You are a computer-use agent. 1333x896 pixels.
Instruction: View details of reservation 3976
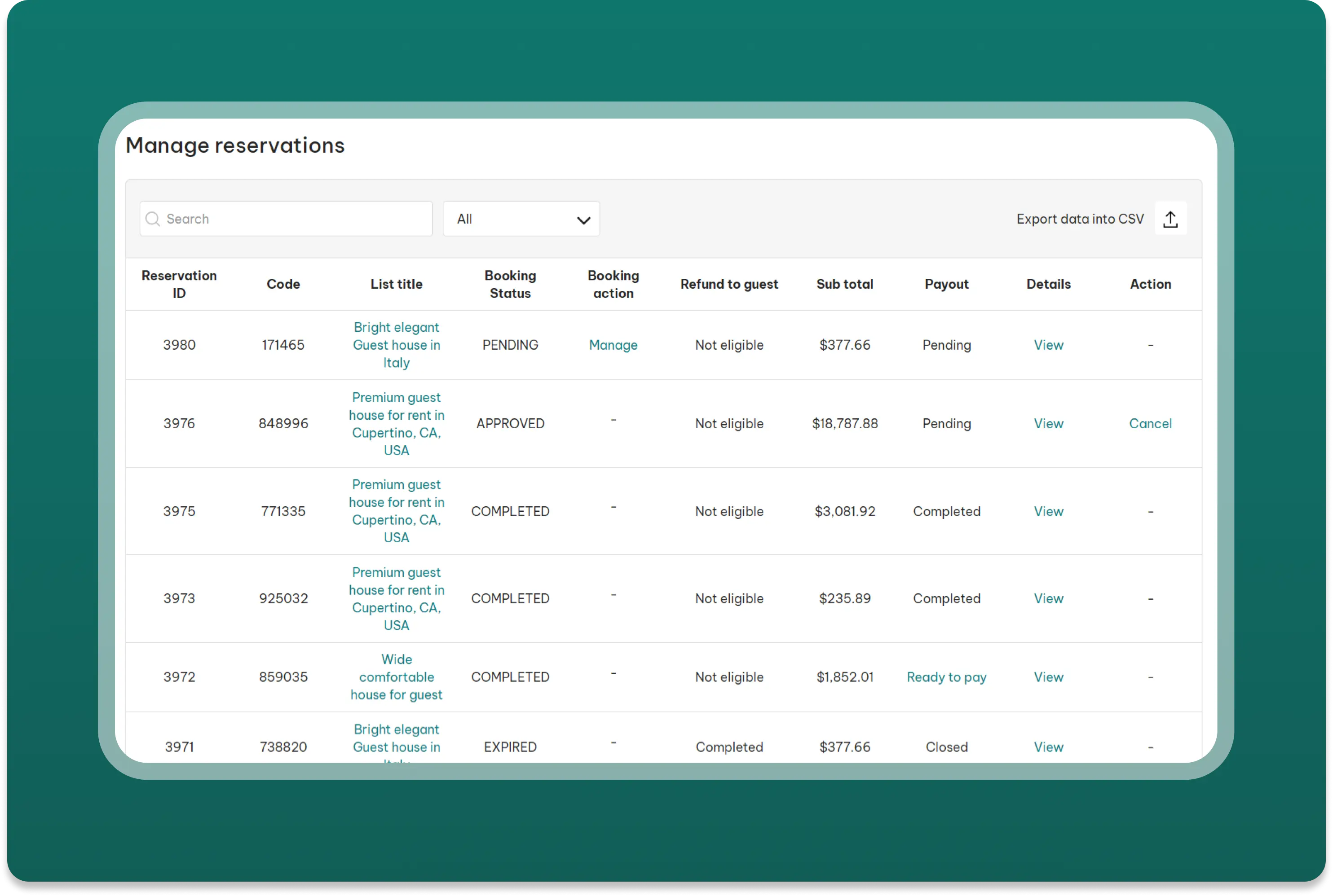click(x=1048, y=423)
